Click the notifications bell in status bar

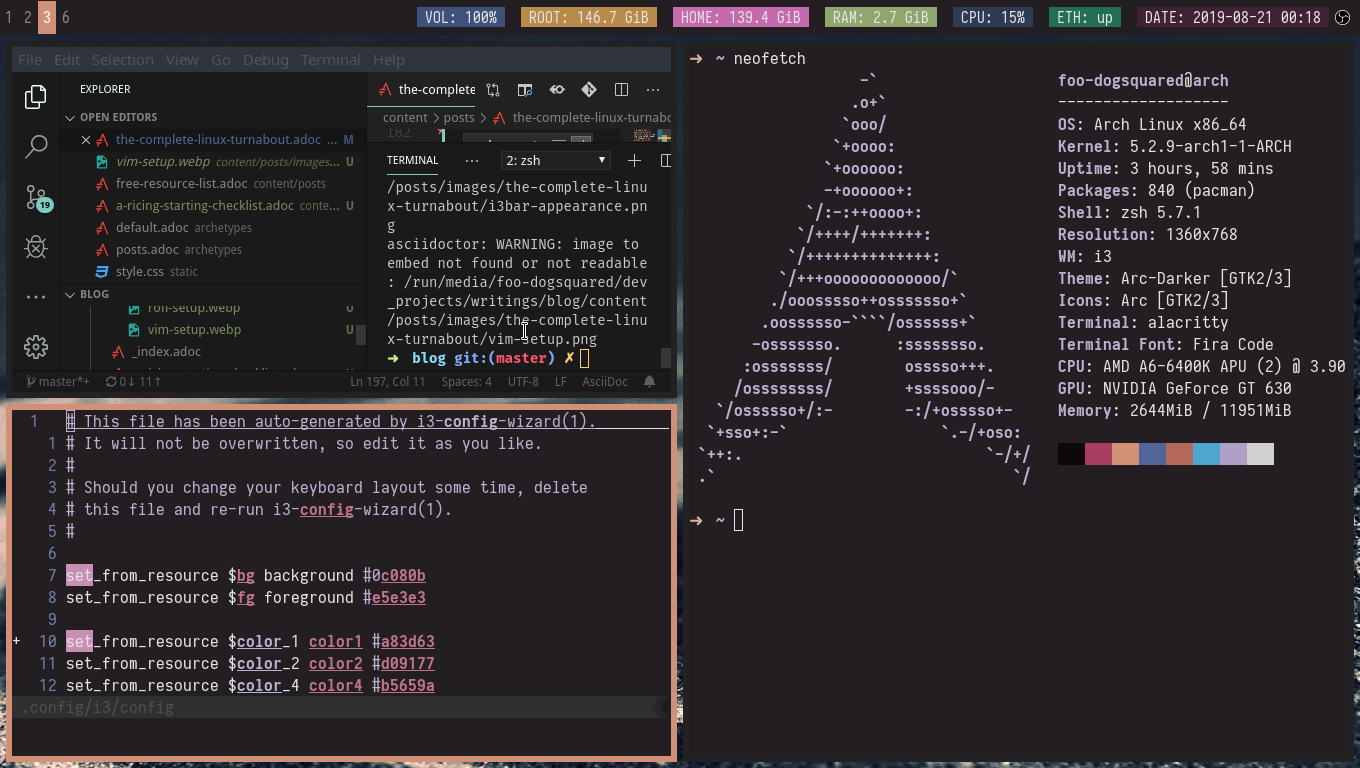point(650,381)
